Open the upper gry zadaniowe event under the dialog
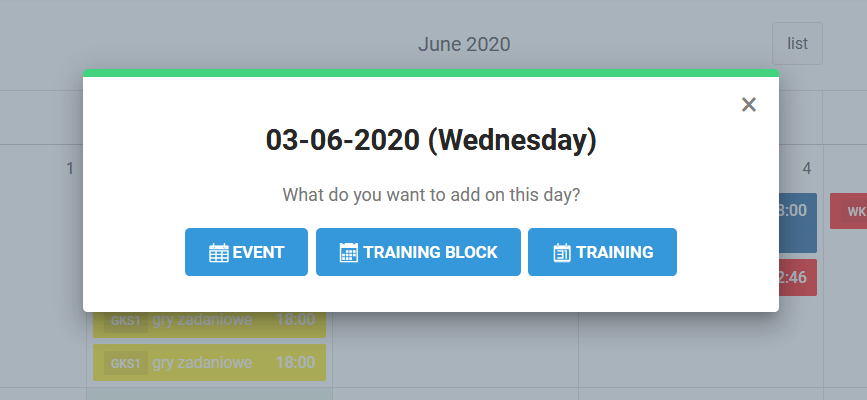Viewport: 867px width, 400px height. point(209,322)
